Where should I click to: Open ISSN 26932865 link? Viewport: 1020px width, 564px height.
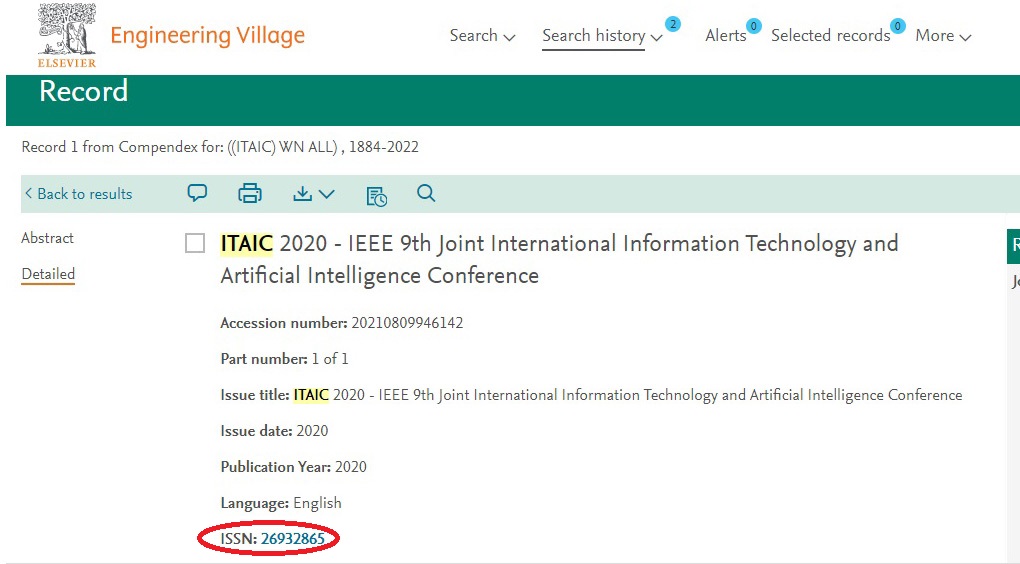tap(293, 539)
